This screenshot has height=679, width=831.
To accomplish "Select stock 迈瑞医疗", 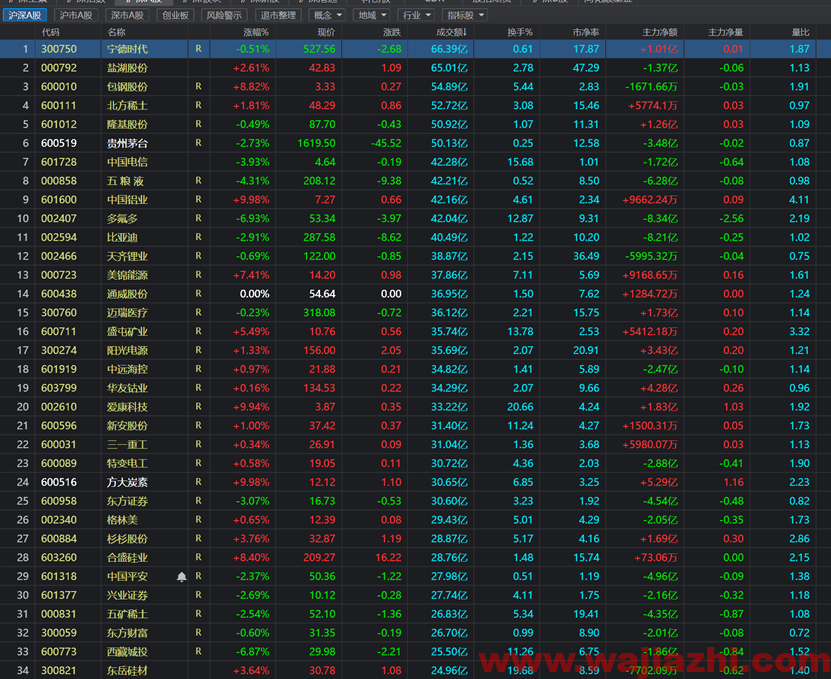I will pyautogui.click(x=127, y=313).
